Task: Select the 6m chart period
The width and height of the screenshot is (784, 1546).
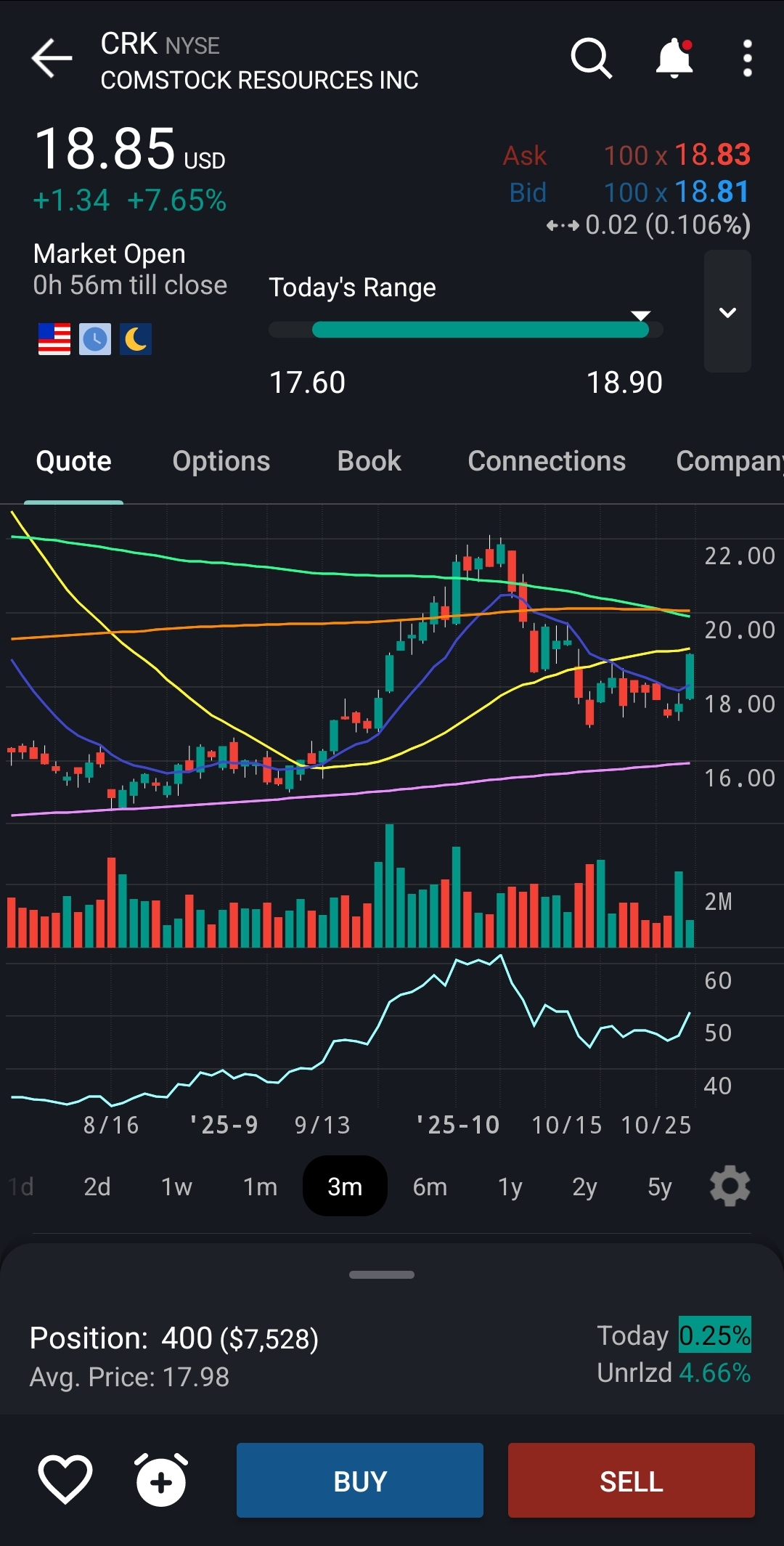Action: coord(430,1187)
